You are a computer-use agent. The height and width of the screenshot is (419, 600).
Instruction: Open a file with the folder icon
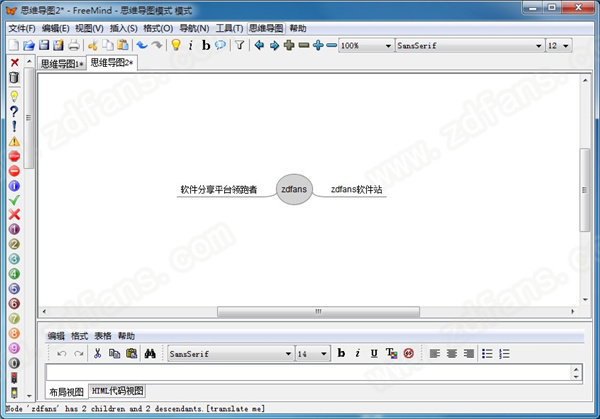tap(29, 45)
